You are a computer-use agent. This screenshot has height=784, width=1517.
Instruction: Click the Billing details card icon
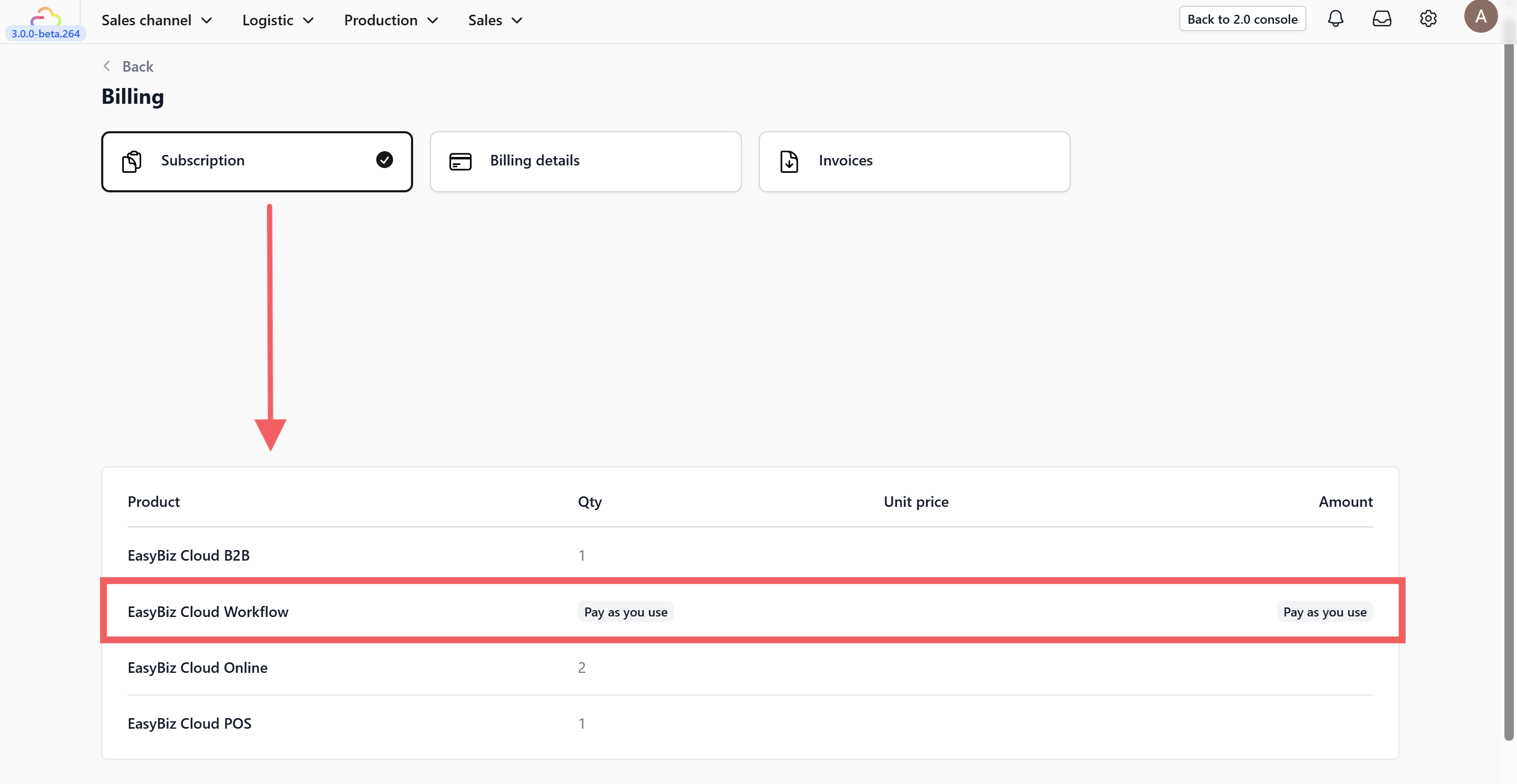tap(460, 161)
